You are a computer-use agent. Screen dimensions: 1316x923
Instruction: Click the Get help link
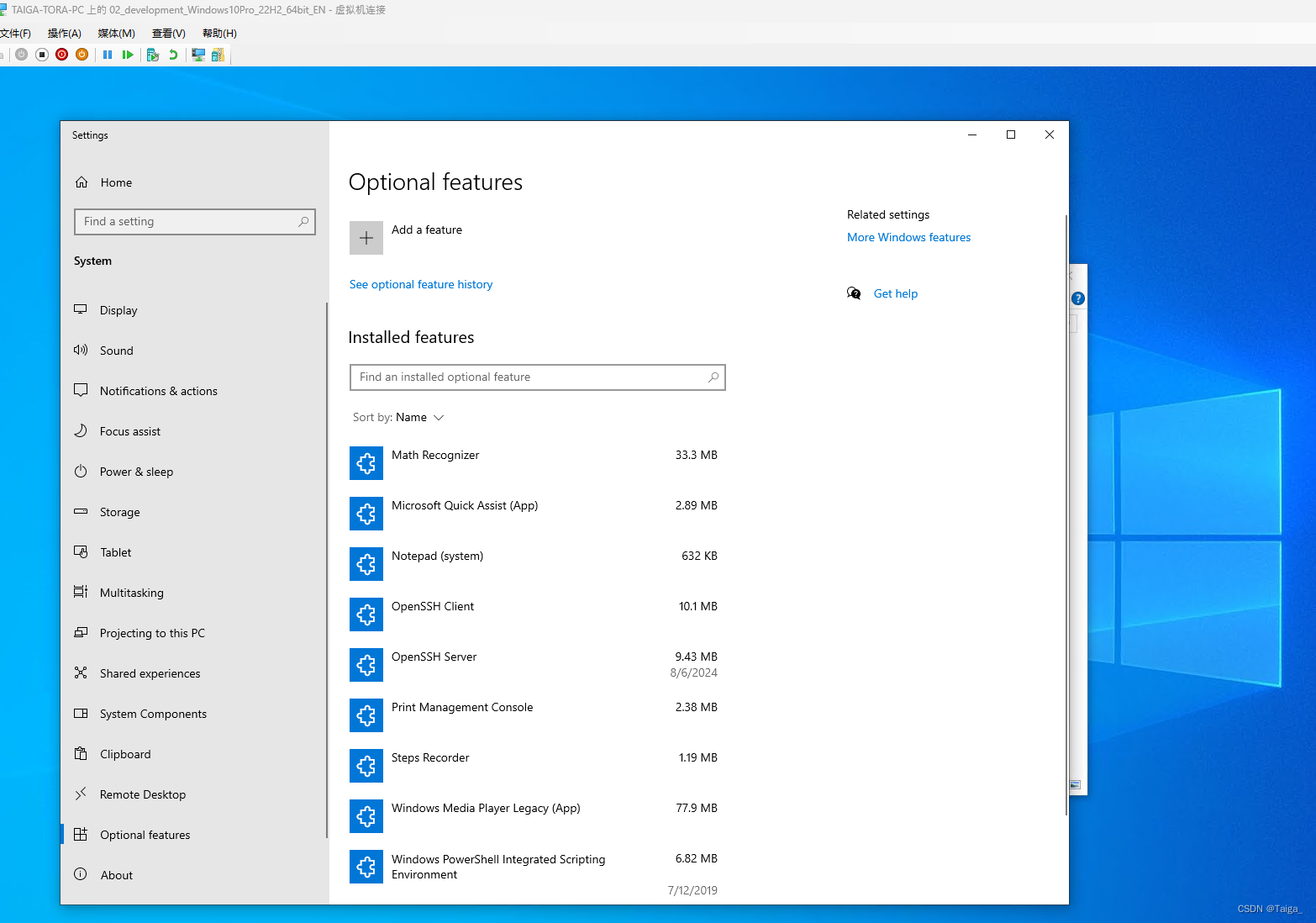896,294
